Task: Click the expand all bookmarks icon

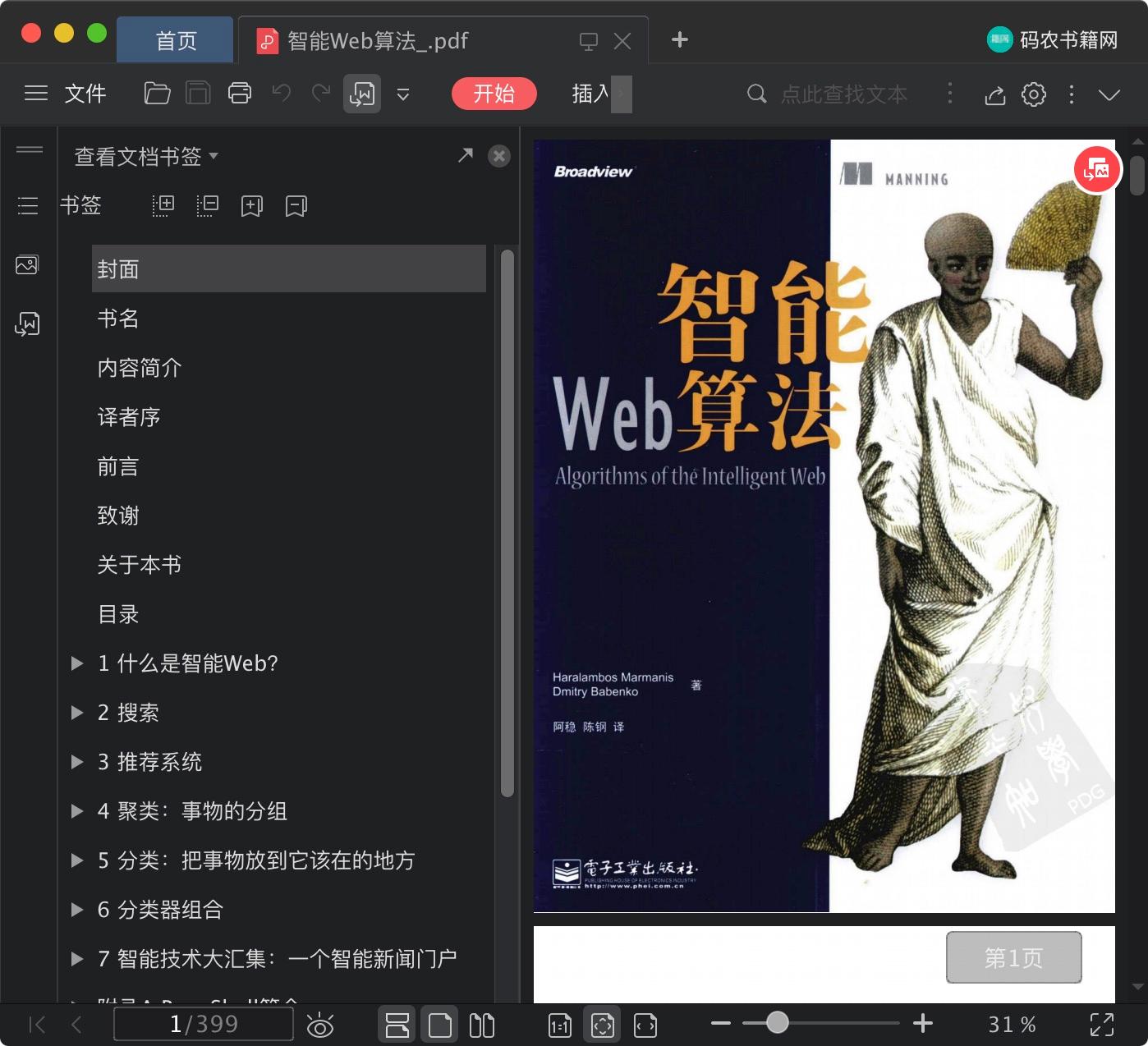Action: [x=163, y=205]
